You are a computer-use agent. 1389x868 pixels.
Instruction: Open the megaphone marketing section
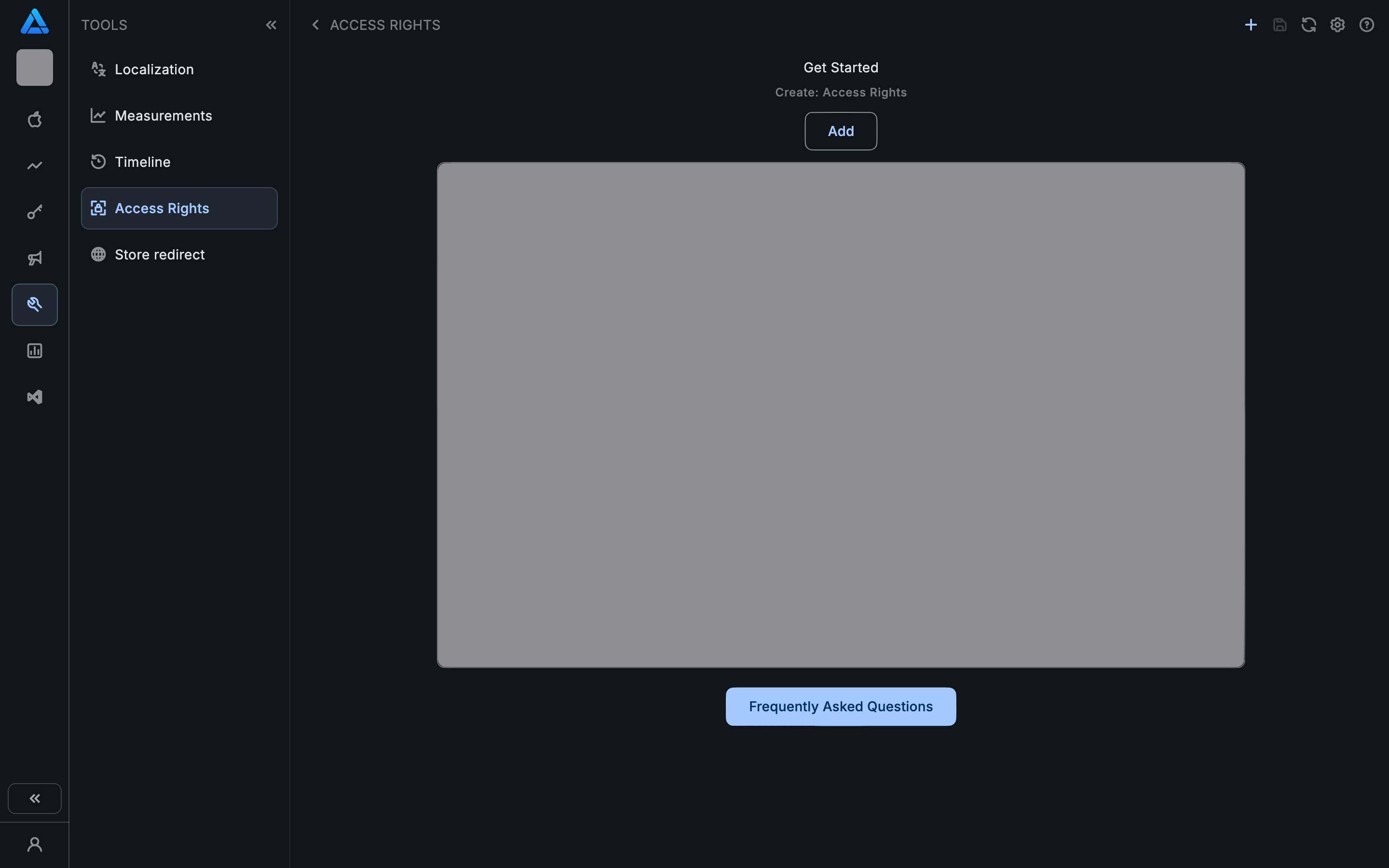click(x=34, y=258)
